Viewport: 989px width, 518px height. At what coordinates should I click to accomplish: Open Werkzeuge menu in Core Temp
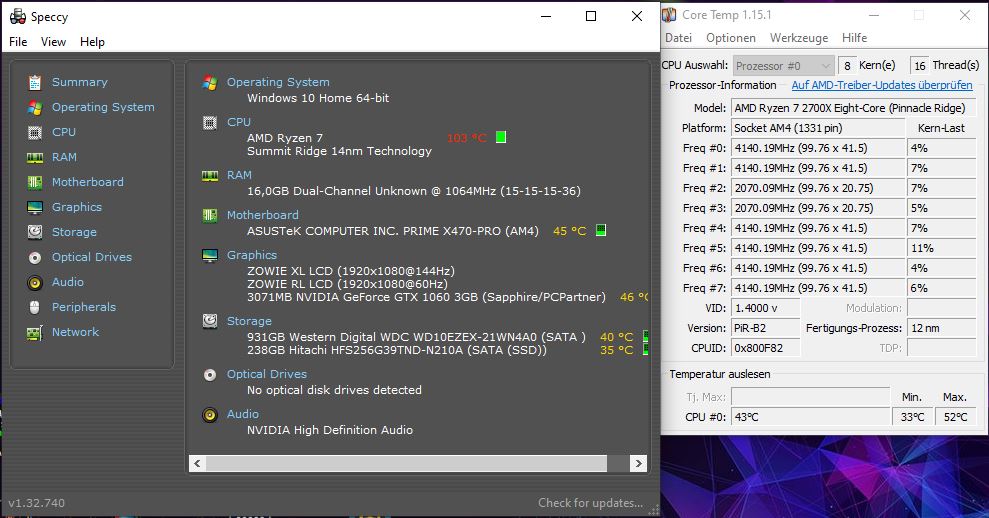tap(799, 38)
